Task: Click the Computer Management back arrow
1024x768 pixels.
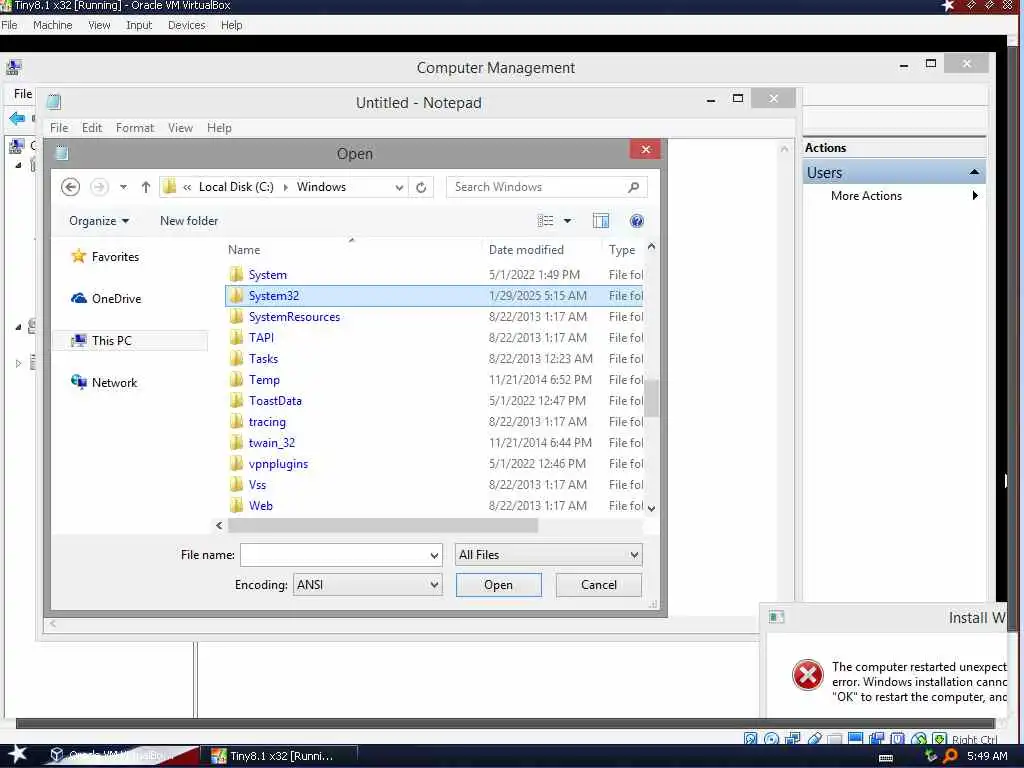Action: click(17, 118)
